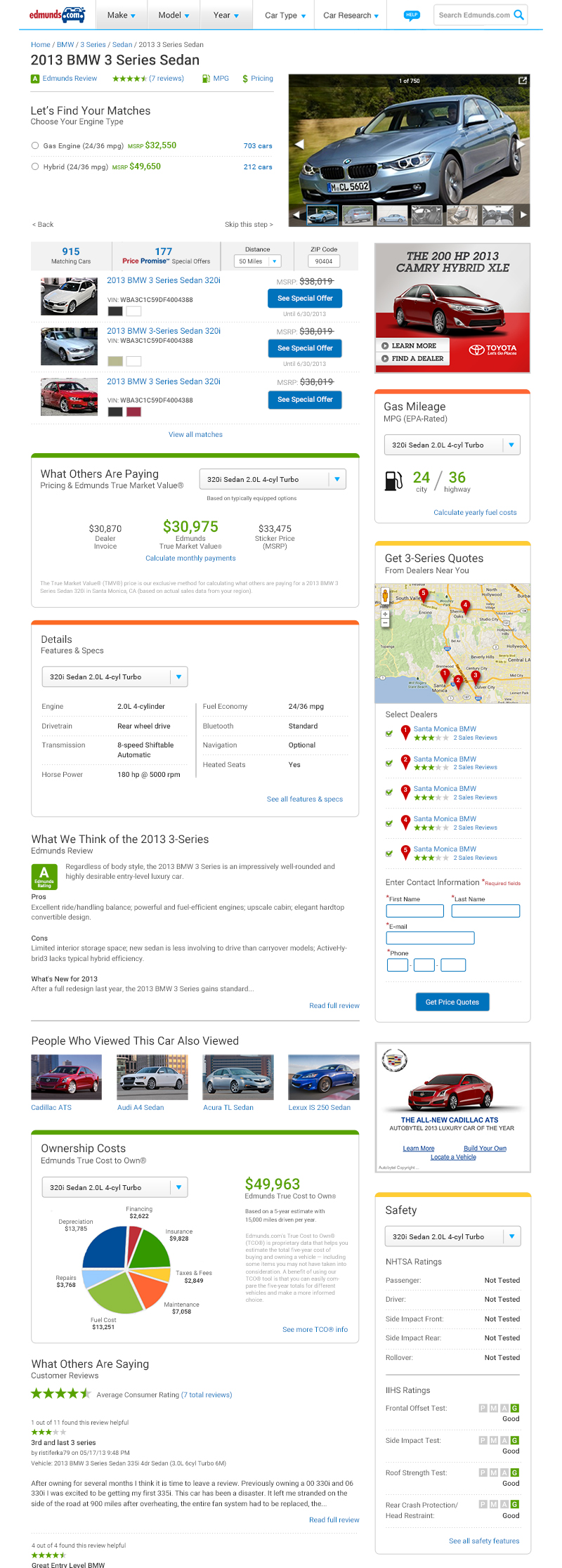Pick olive swatch on second 320i listing

point(115,361)
